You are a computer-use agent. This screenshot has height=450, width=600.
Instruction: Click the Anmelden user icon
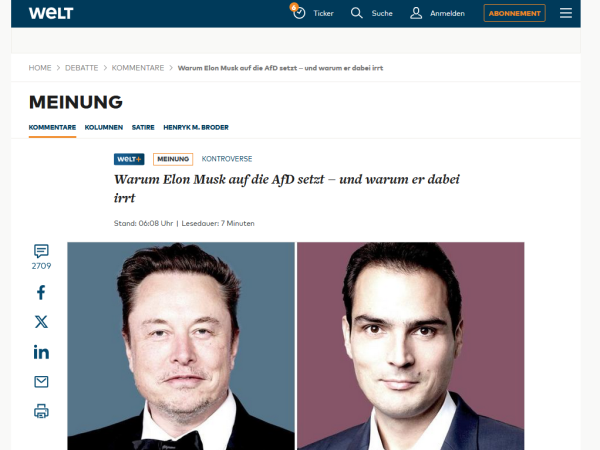(416, 13)
